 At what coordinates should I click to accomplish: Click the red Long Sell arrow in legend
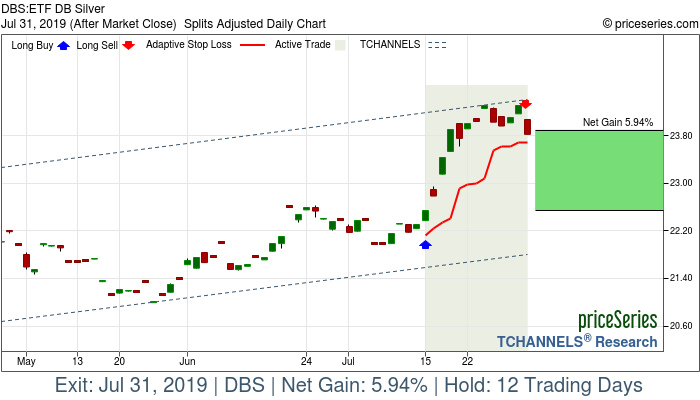point(129,45)
